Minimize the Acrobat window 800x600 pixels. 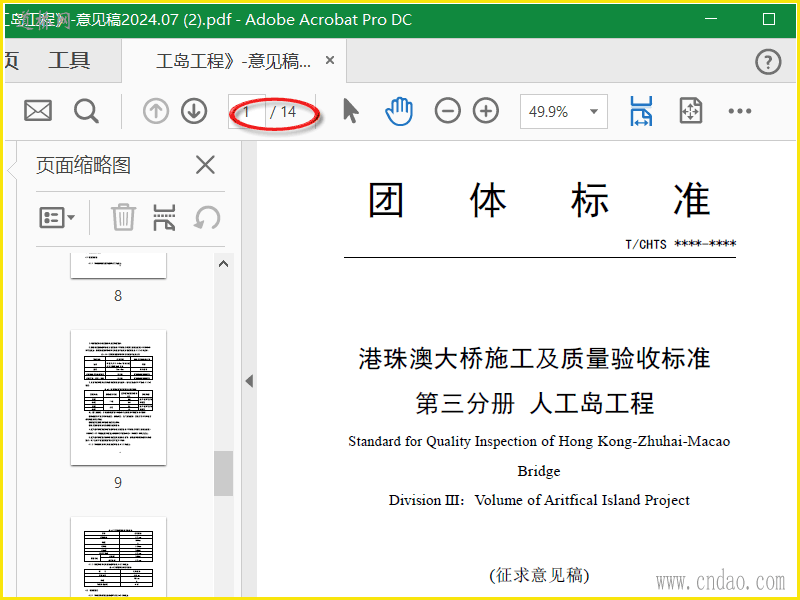point(711,19)
